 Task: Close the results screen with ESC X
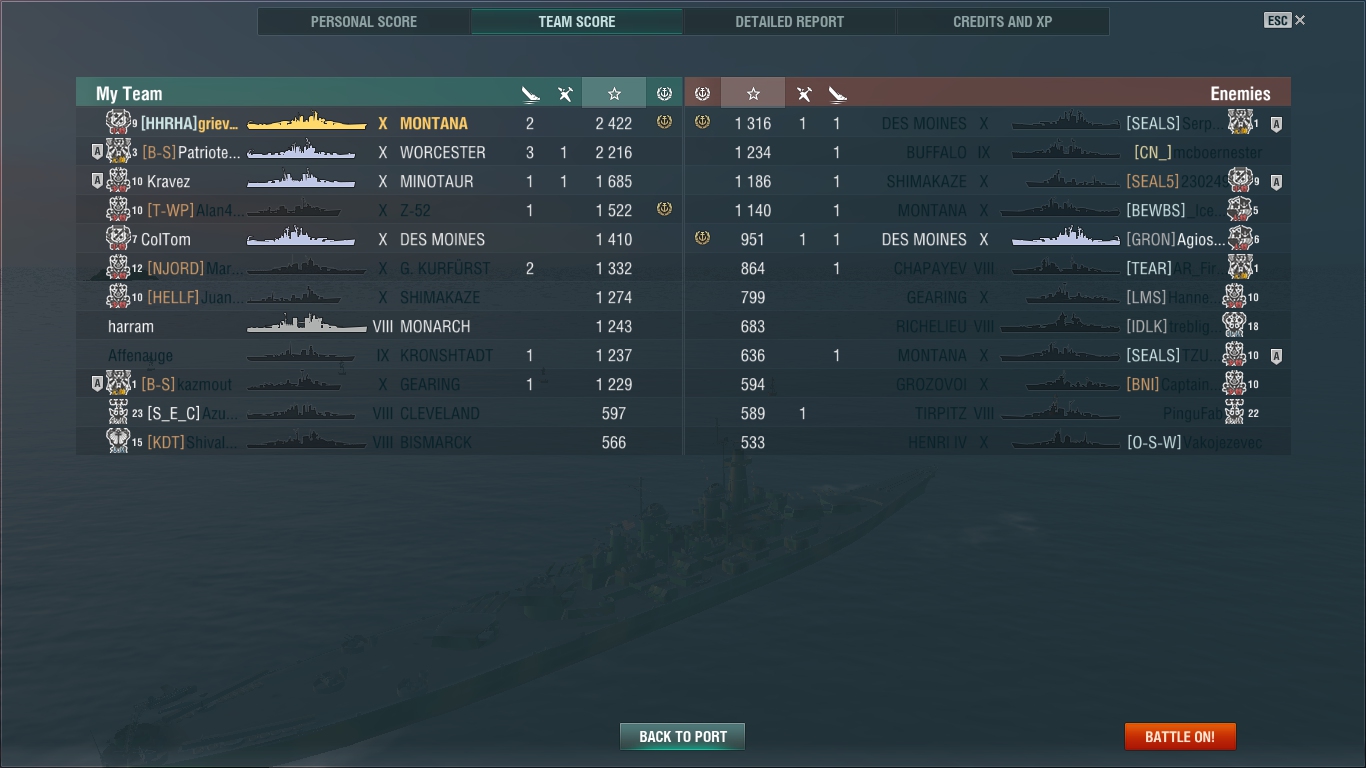1285,20
